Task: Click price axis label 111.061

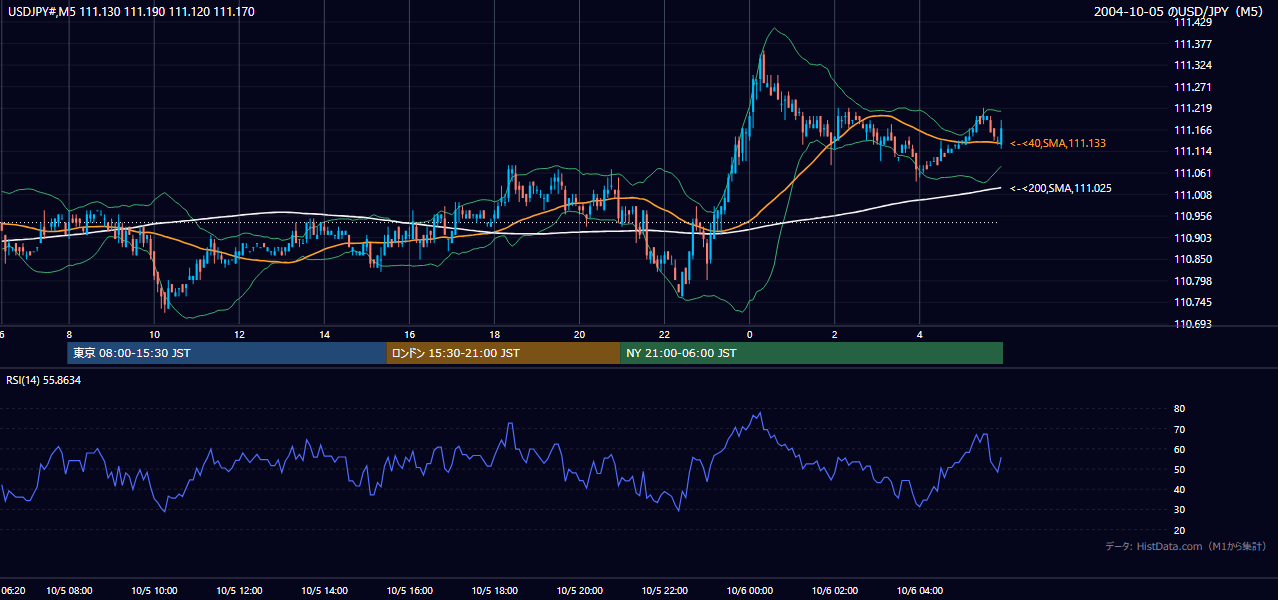Action: pyautogui.click(x=1192, y=173)
